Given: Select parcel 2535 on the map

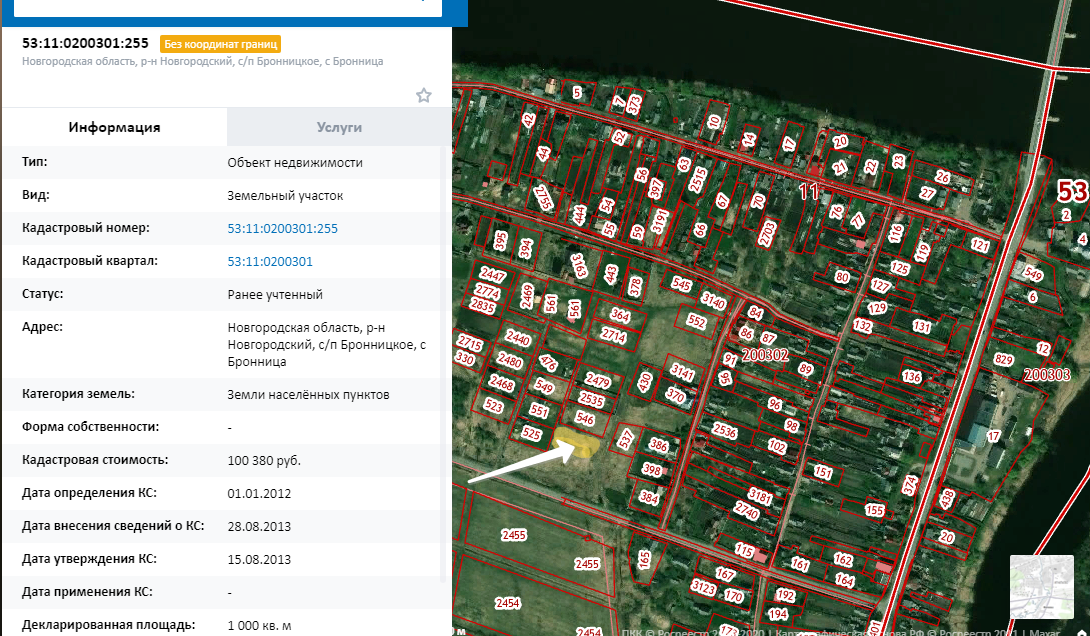Looking at the screenshot, I should pos(592,400).
